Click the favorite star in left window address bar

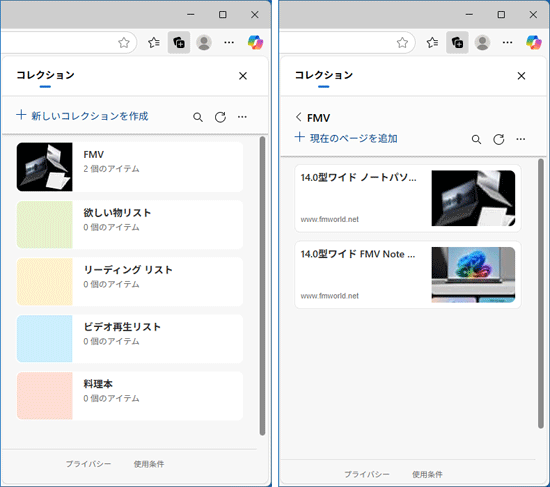[123, 43]
